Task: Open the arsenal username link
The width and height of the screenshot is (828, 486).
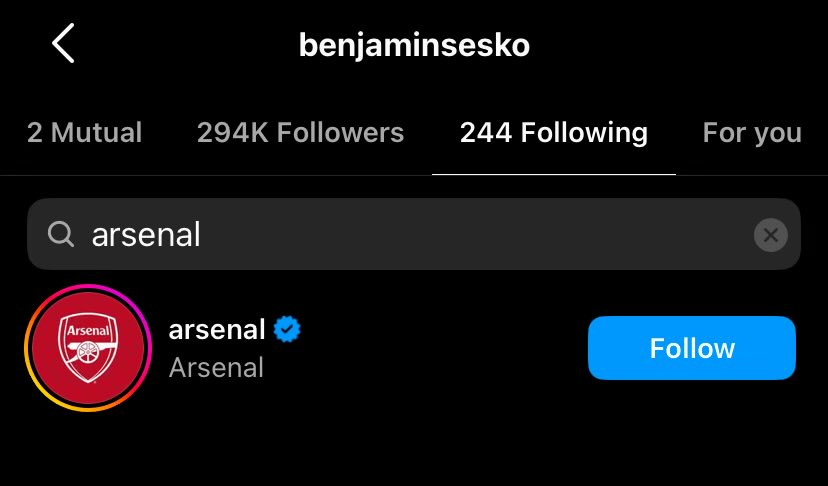Action: coord(217,330)
